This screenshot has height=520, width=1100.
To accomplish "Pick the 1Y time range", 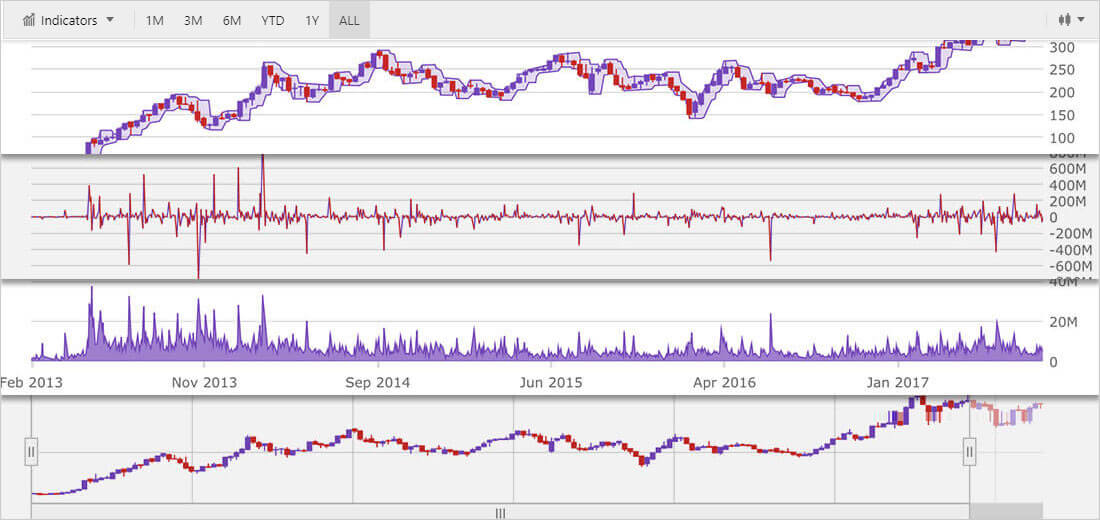I will [x=311, y=20].
